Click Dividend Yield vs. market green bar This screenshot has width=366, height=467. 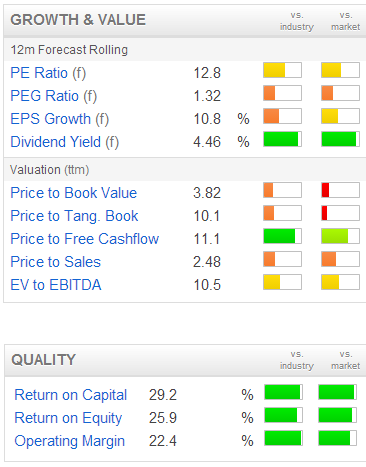pos(340,139)
